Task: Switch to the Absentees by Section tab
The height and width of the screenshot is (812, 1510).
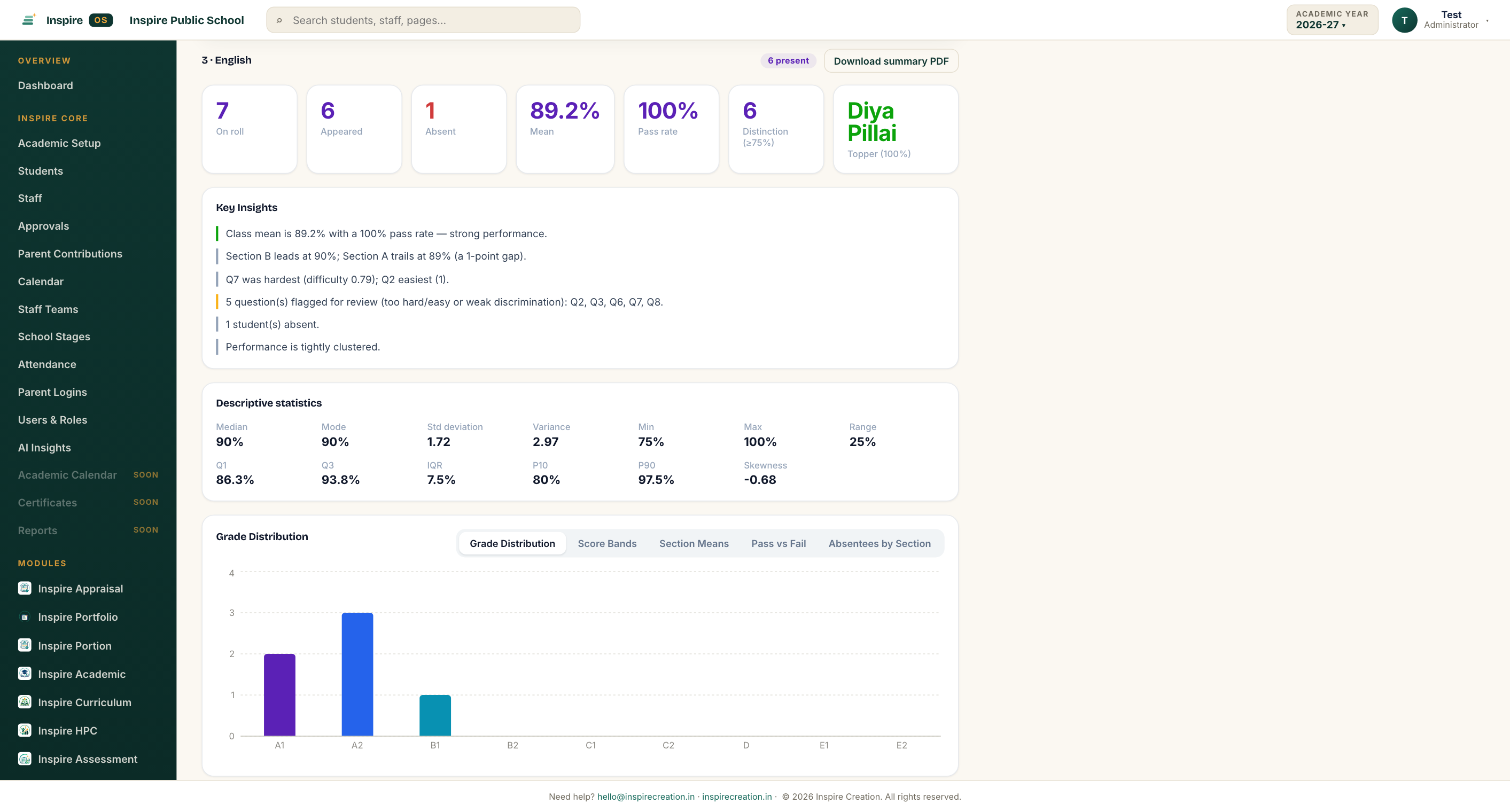Action: point(879,543)
